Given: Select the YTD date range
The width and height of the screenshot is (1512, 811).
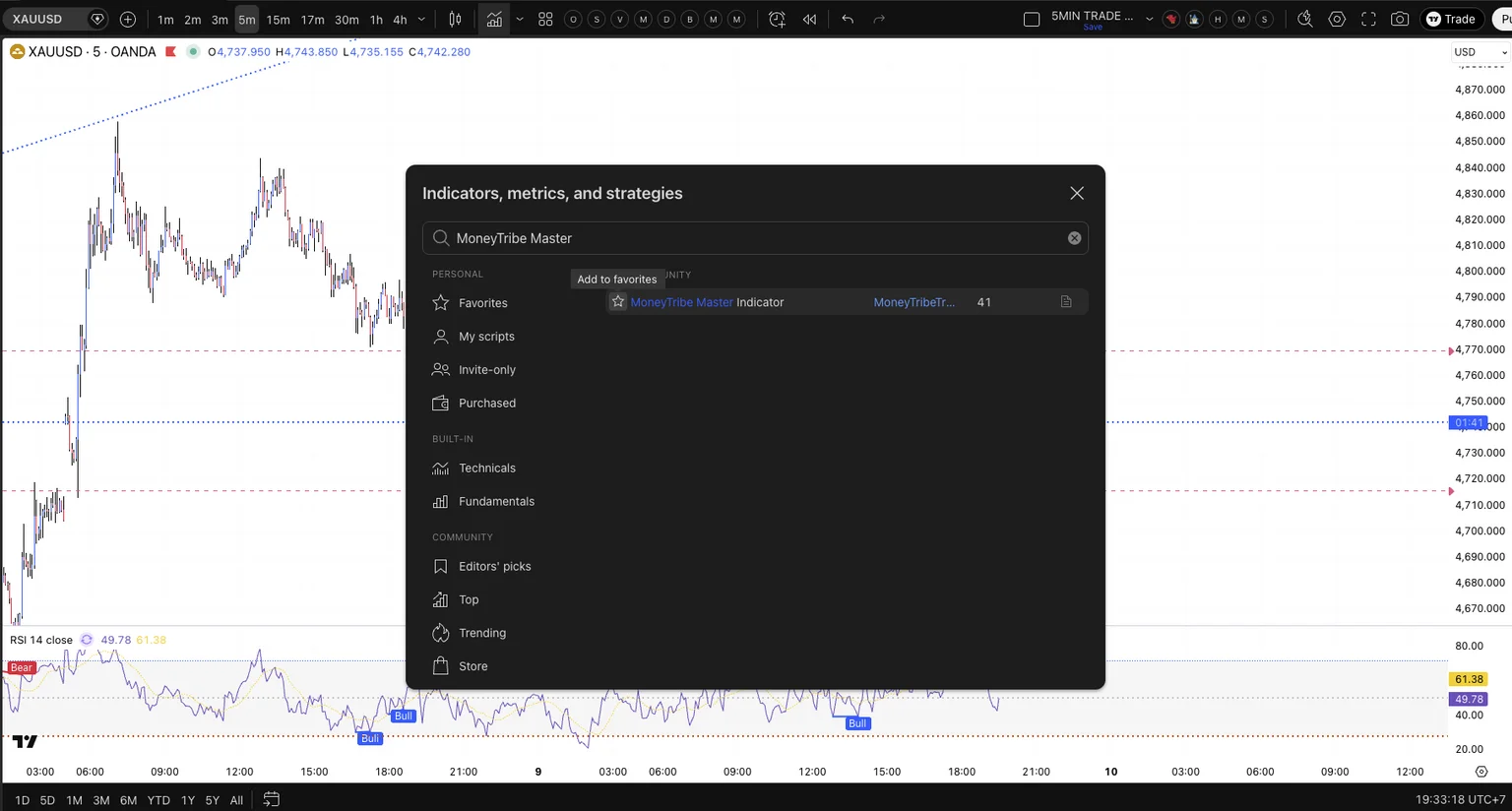Looking at the screenshot, I should [x=158, y=800].
